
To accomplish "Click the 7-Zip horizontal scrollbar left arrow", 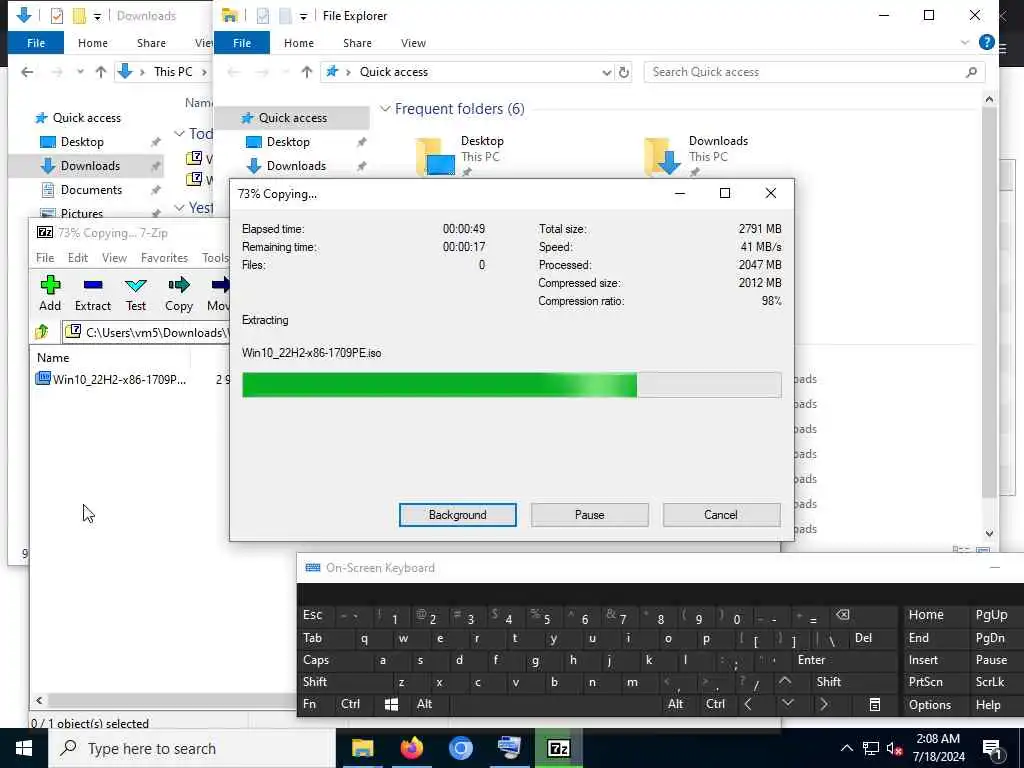I will [39, 700].
